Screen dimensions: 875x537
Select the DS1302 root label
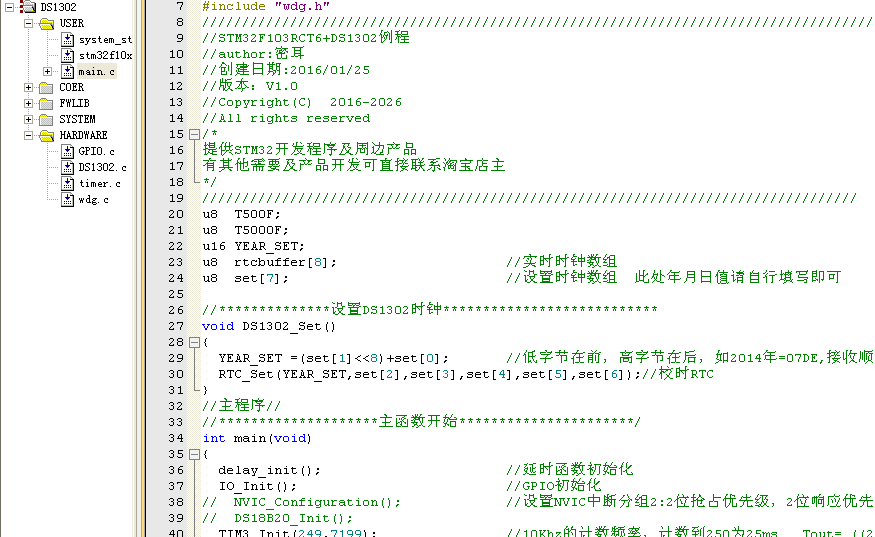tap(59, 7)
